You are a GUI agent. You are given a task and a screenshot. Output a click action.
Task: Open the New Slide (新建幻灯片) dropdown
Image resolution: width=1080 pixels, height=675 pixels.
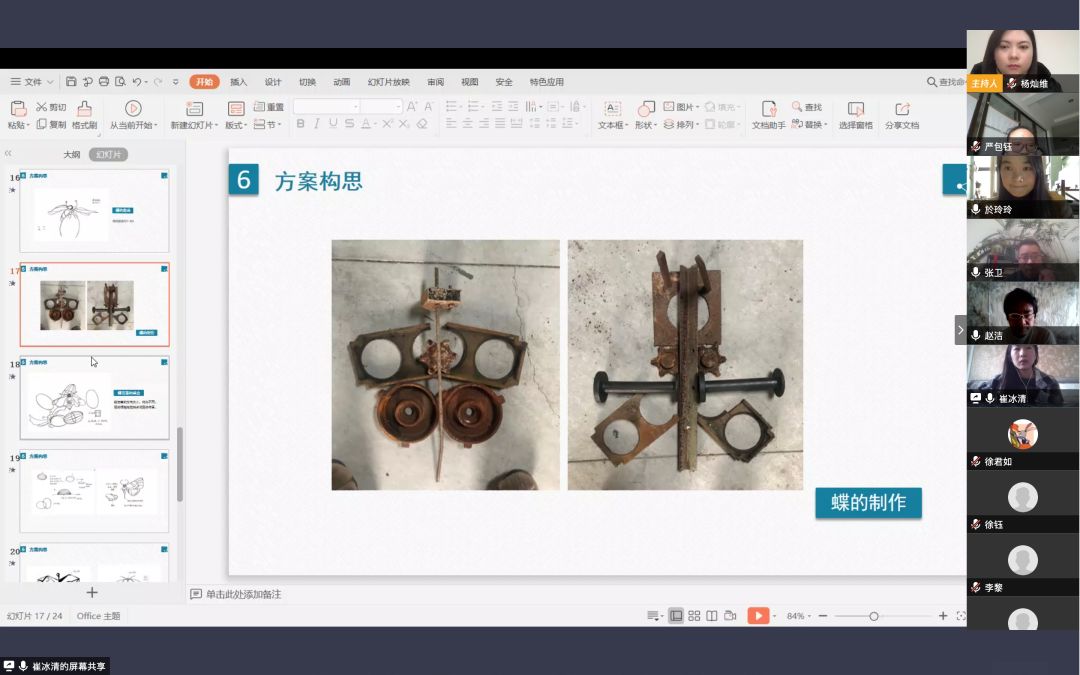coord(192,126)
